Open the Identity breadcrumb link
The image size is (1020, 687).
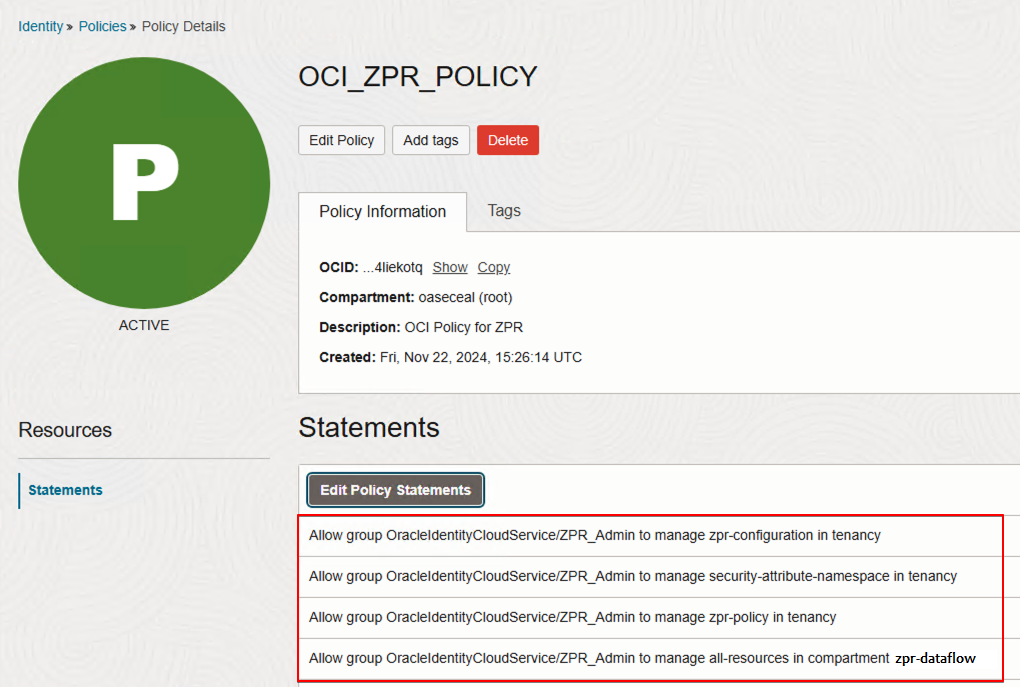click(x=40, y=27)
